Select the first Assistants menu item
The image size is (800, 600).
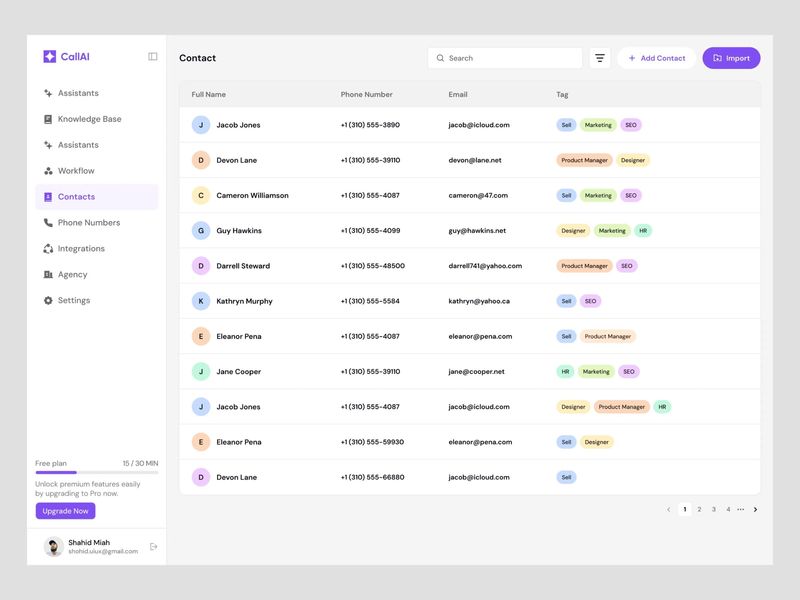tap(78, 93)
